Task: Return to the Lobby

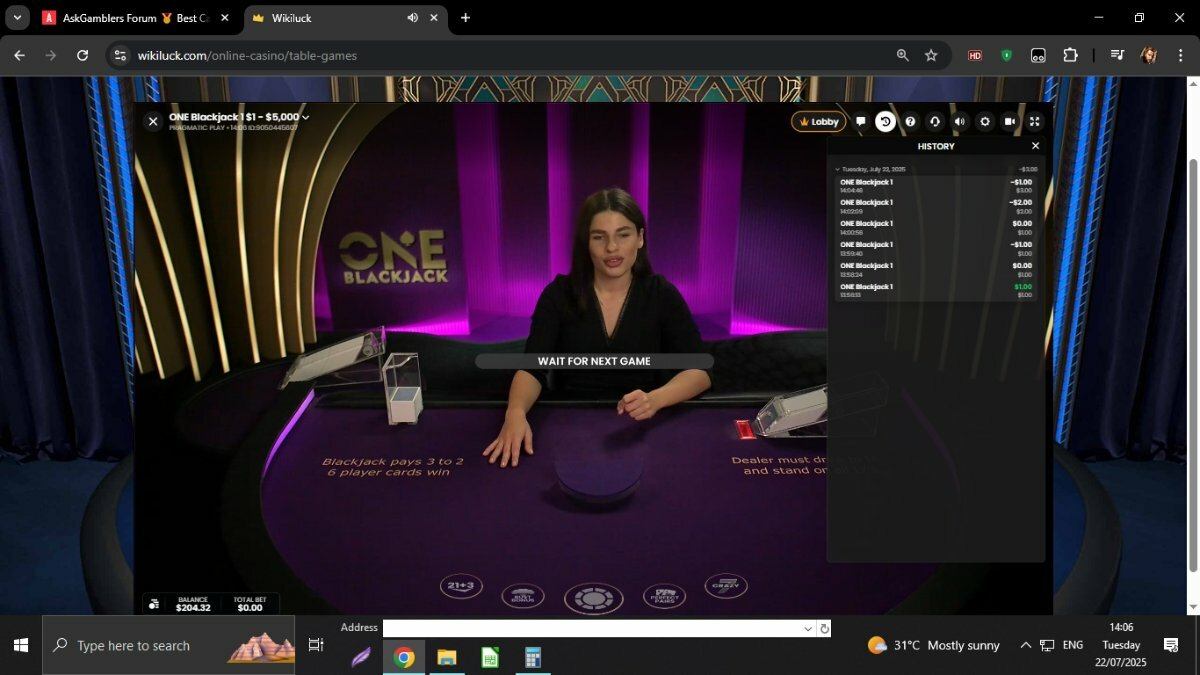Action: (x=819, y=121)
